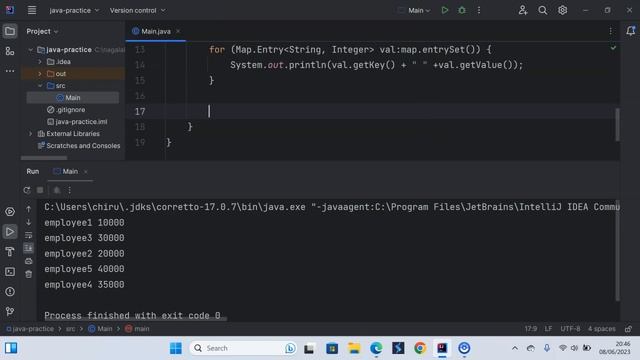Open the Services tool window icon
The height and width of the screenshot is (360, 640).
(10, 212)
